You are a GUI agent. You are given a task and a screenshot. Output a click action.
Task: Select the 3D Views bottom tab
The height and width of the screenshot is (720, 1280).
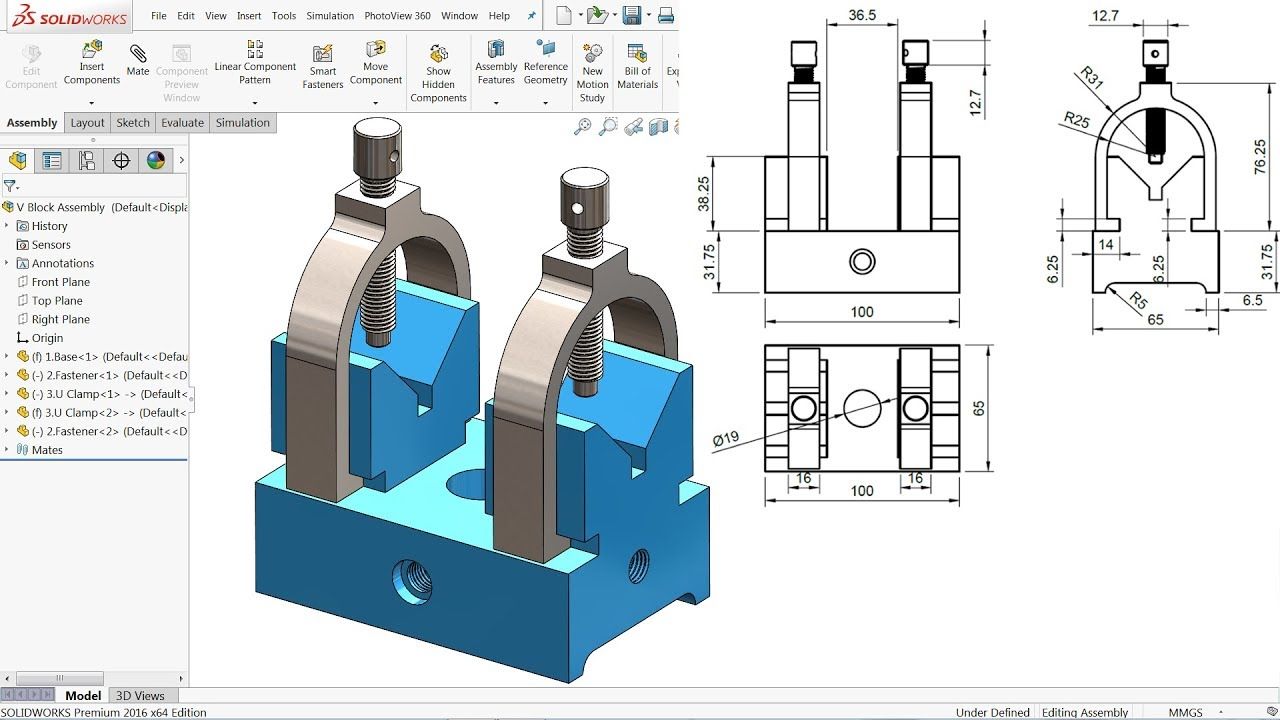pyautogui.click(x=140, y=696)
